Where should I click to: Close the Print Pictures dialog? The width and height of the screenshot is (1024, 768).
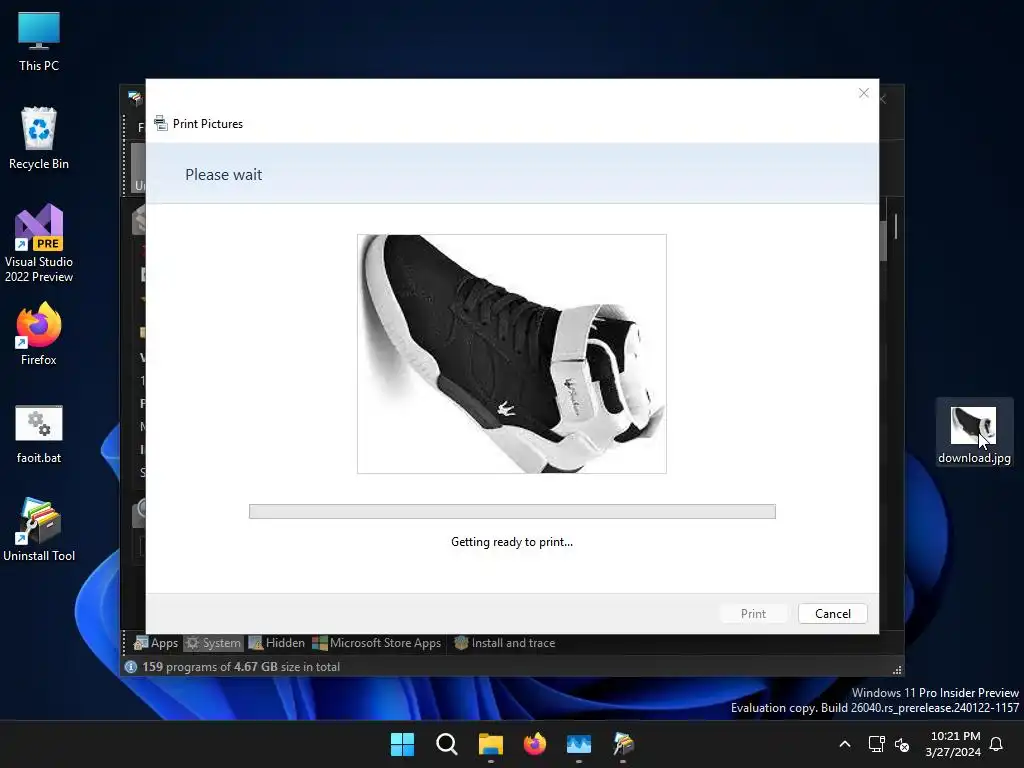(863, 93)
